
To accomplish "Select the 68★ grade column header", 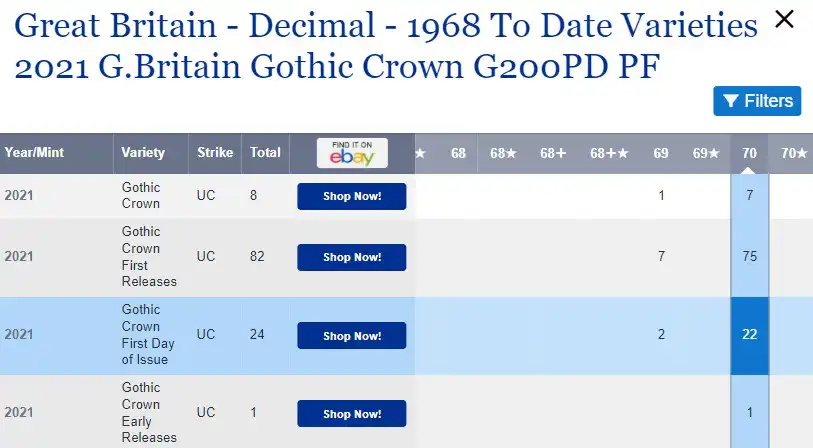I will [503, 153].
